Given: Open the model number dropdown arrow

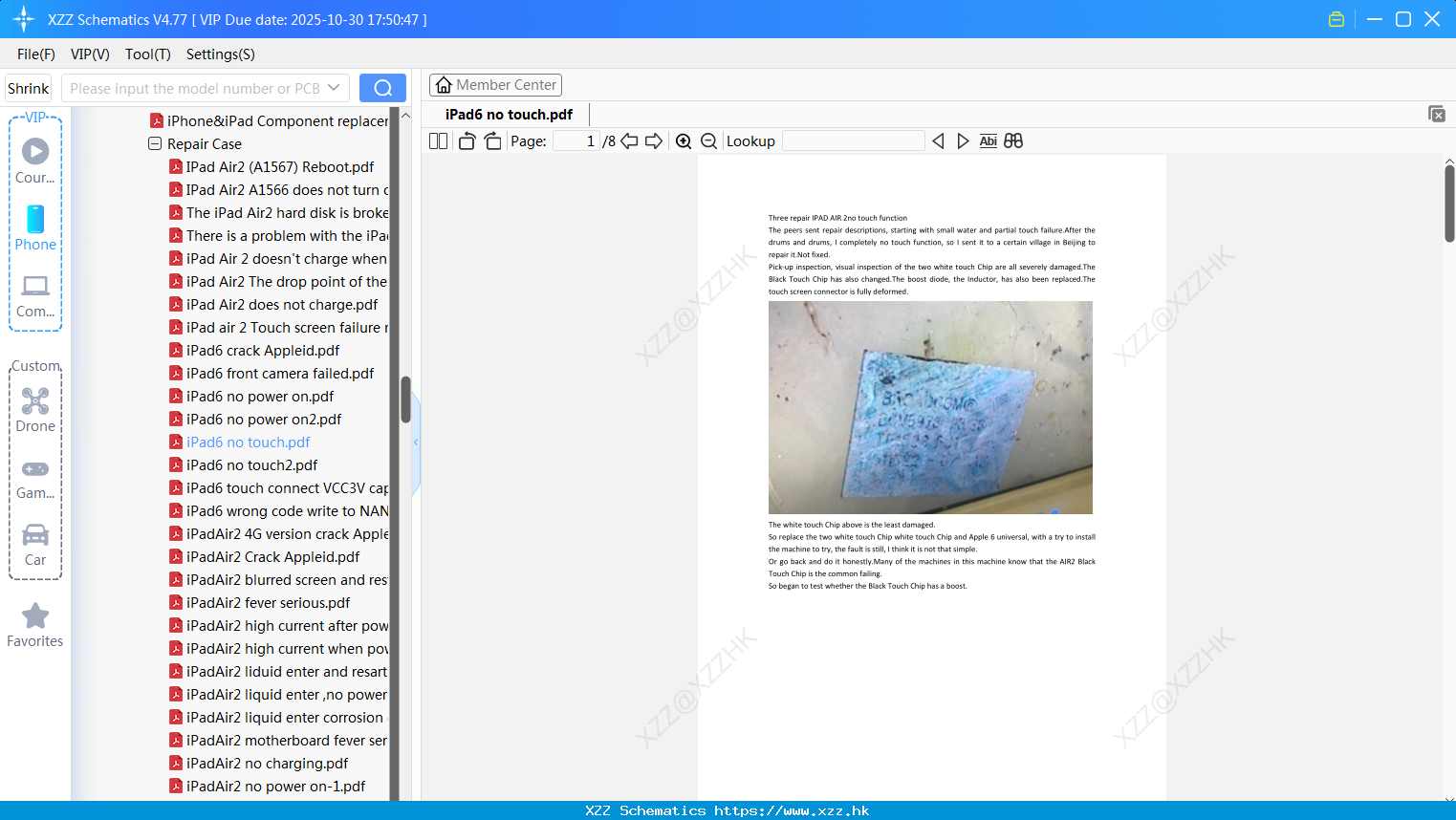Looking at the screenshot, I should tap(334, 88).
